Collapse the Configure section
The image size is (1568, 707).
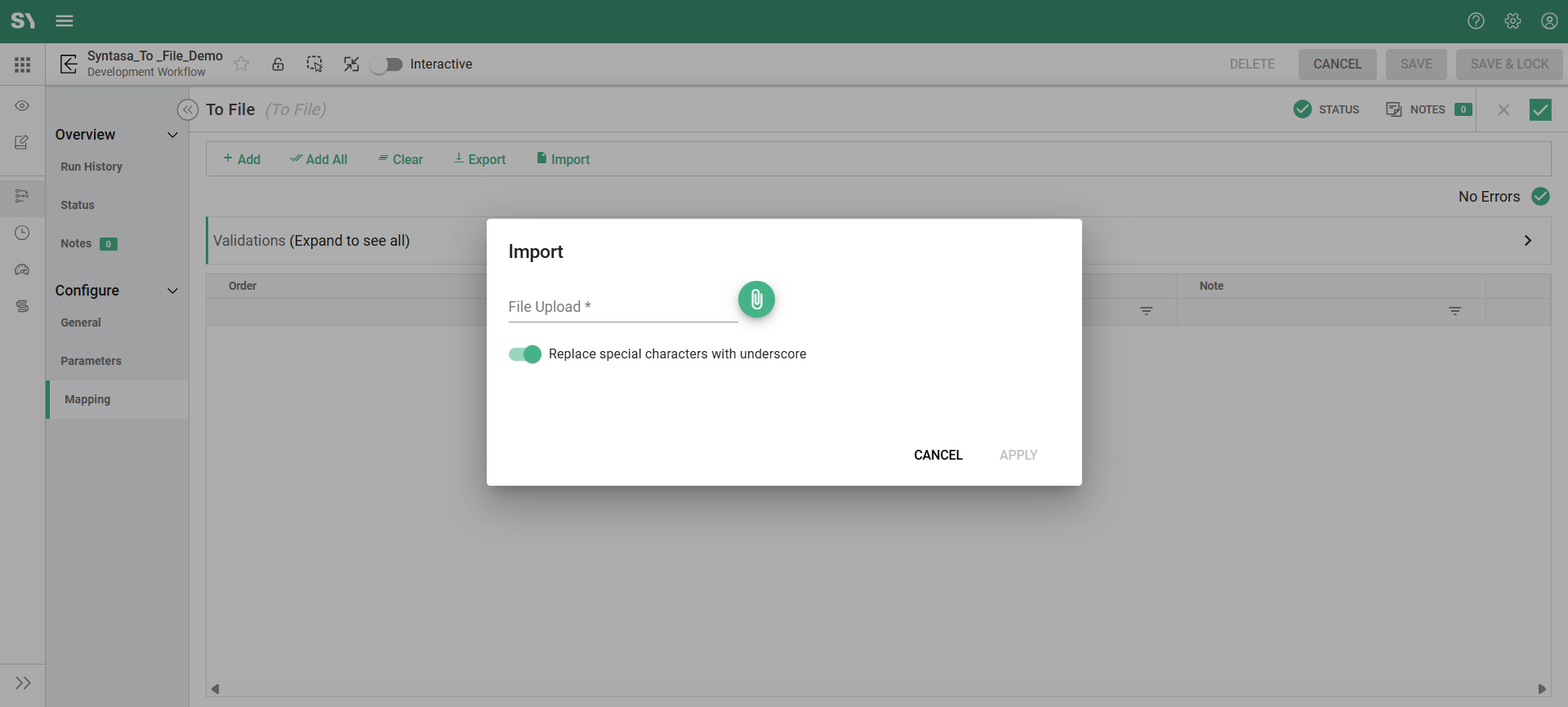(x=172, y=291)
